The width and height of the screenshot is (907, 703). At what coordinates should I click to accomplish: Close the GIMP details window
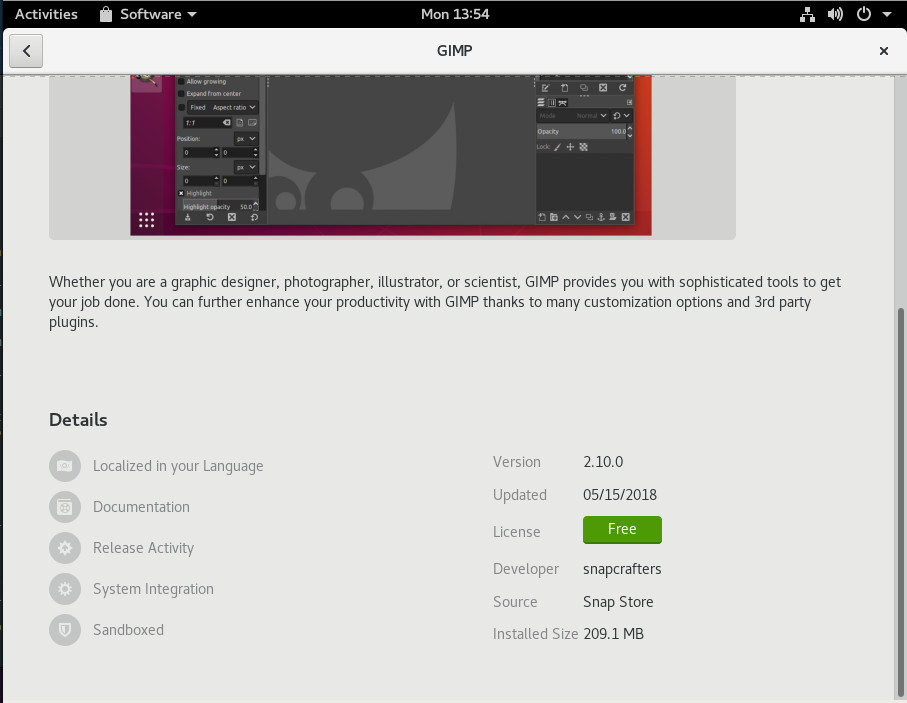884,51
